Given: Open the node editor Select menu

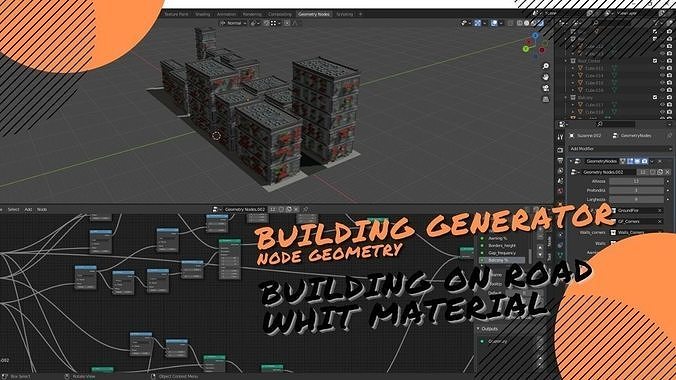Looking at the screenshot, I should coord(13,210).
